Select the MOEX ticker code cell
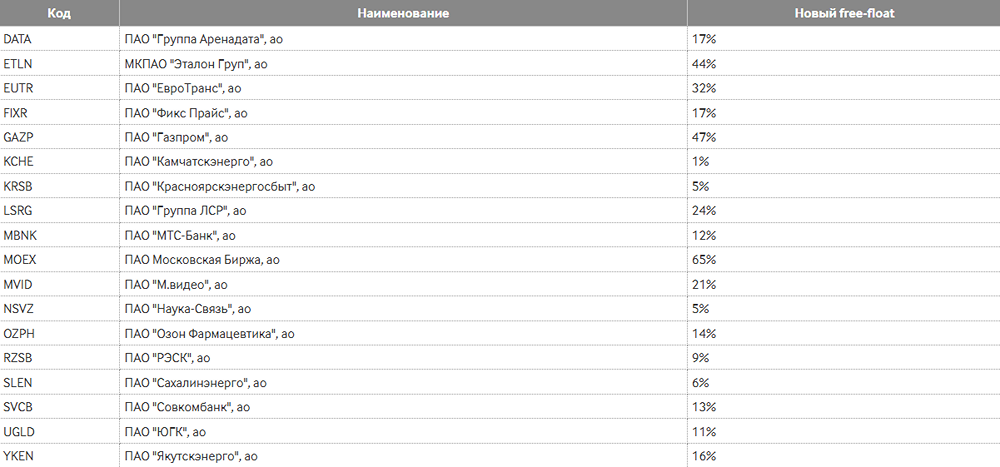The height and width of the screenshot is (467, 1000). pyautogui.click(x=20, y=260)
